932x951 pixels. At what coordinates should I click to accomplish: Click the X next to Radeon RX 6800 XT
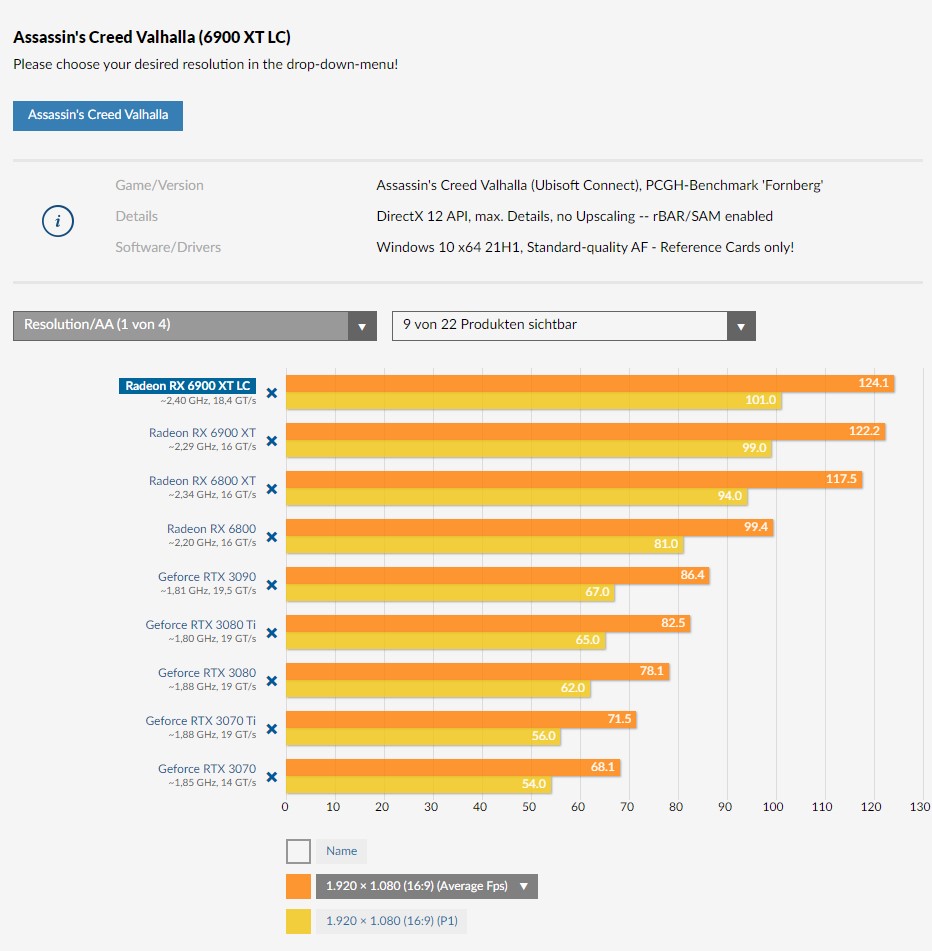(271, 489)
